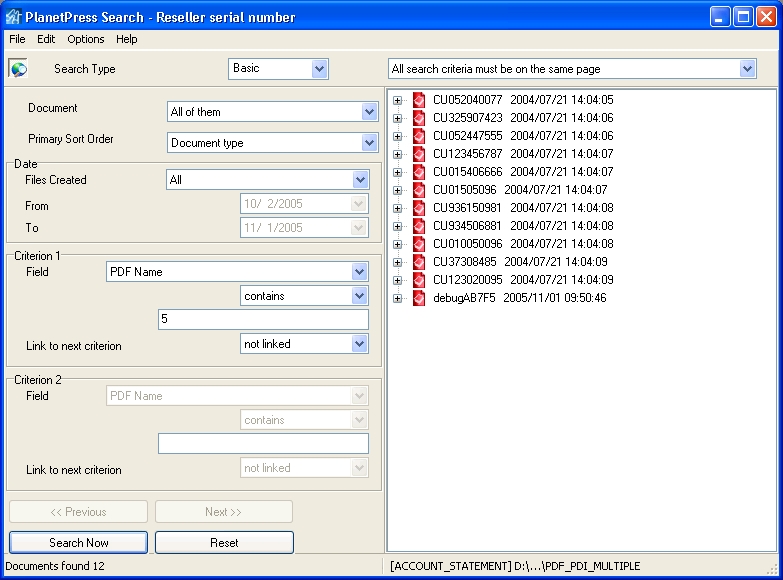Image resolution: width=783 pixels, height=580 pixels.
Task: Click the PDF icon for CU015406666
Action: coord(418,172)
